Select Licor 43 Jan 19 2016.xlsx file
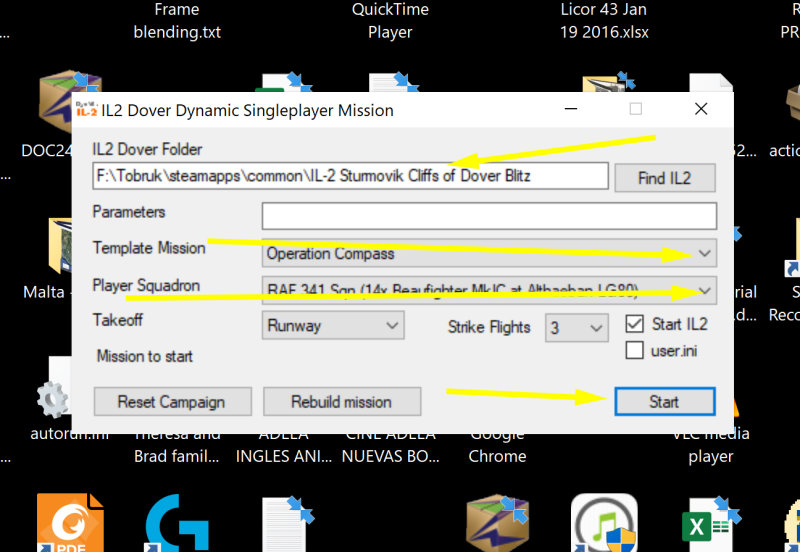This screenshot has height=552, width=800. 604,20
